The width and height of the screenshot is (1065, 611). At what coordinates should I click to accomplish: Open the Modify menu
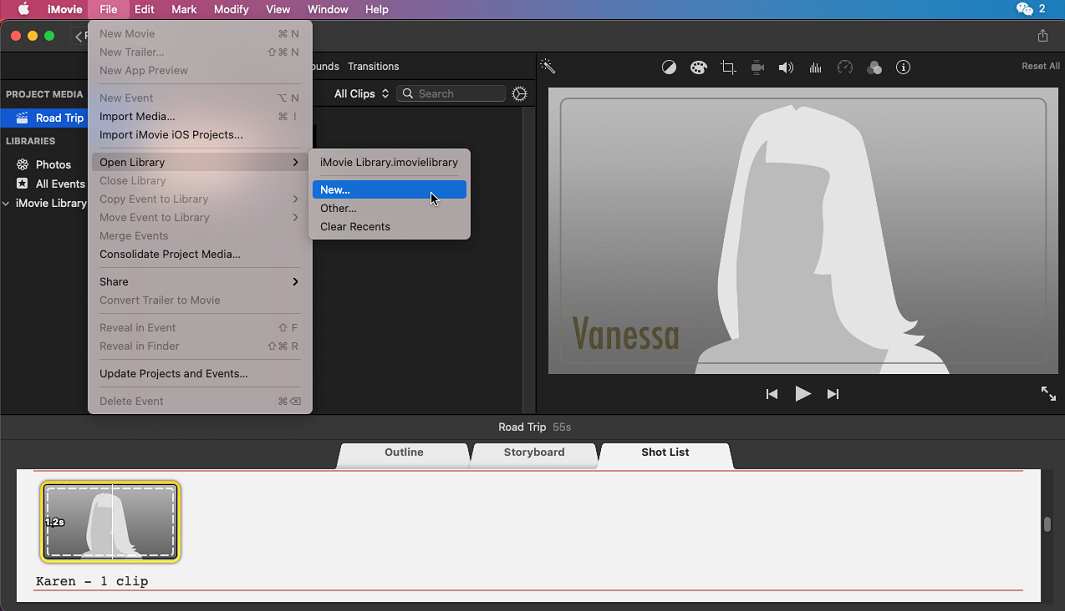point(231,9)
